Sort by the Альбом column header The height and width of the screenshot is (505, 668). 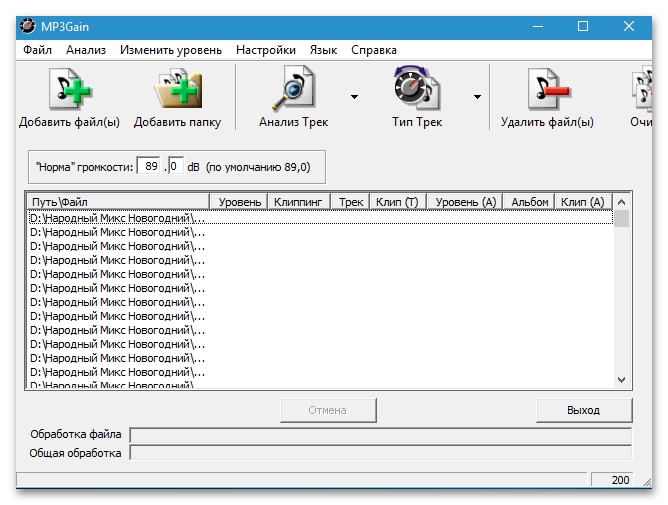point(529,202)
